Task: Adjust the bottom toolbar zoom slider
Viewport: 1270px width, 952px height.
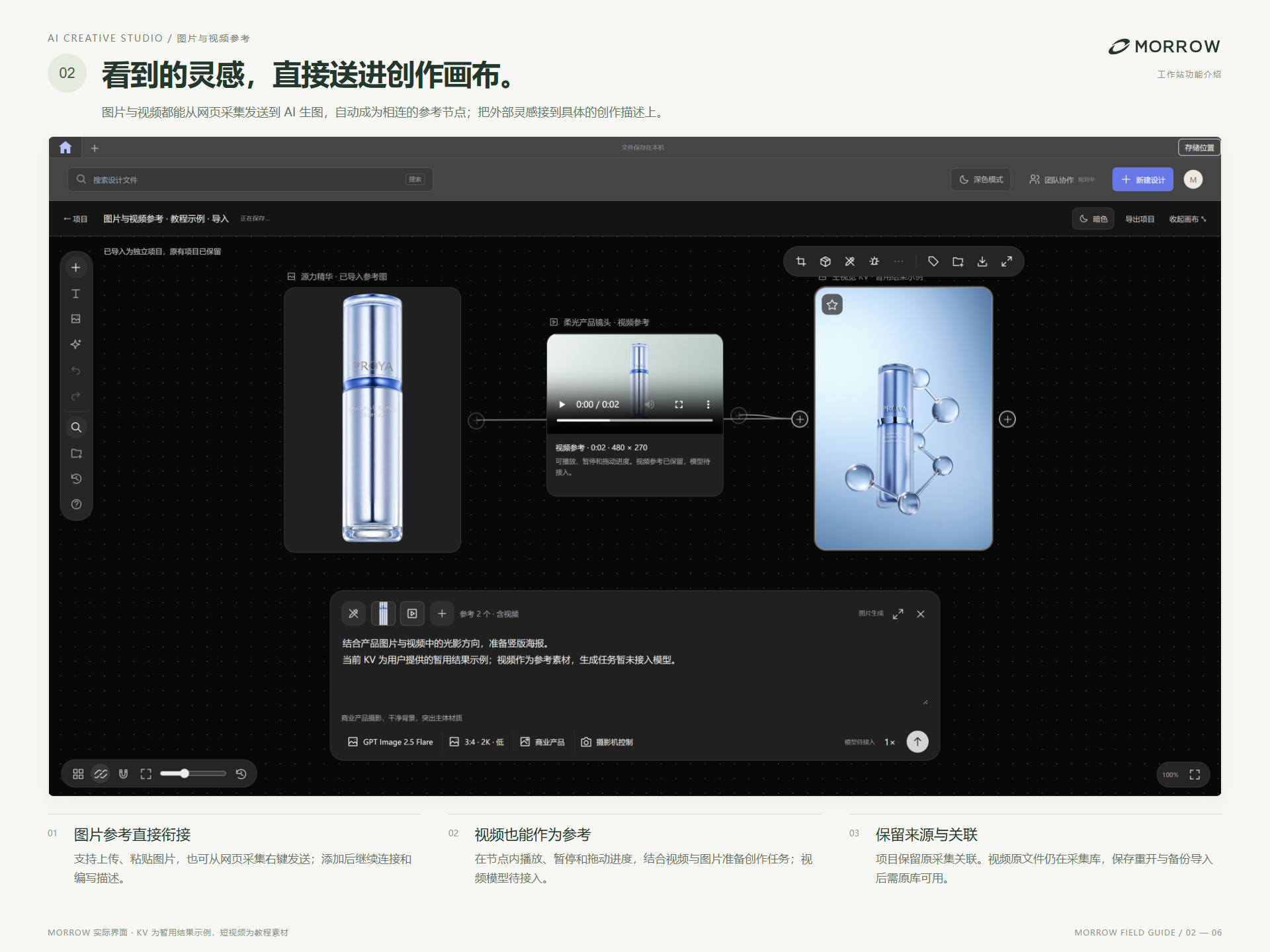Action: click(192, 773)
